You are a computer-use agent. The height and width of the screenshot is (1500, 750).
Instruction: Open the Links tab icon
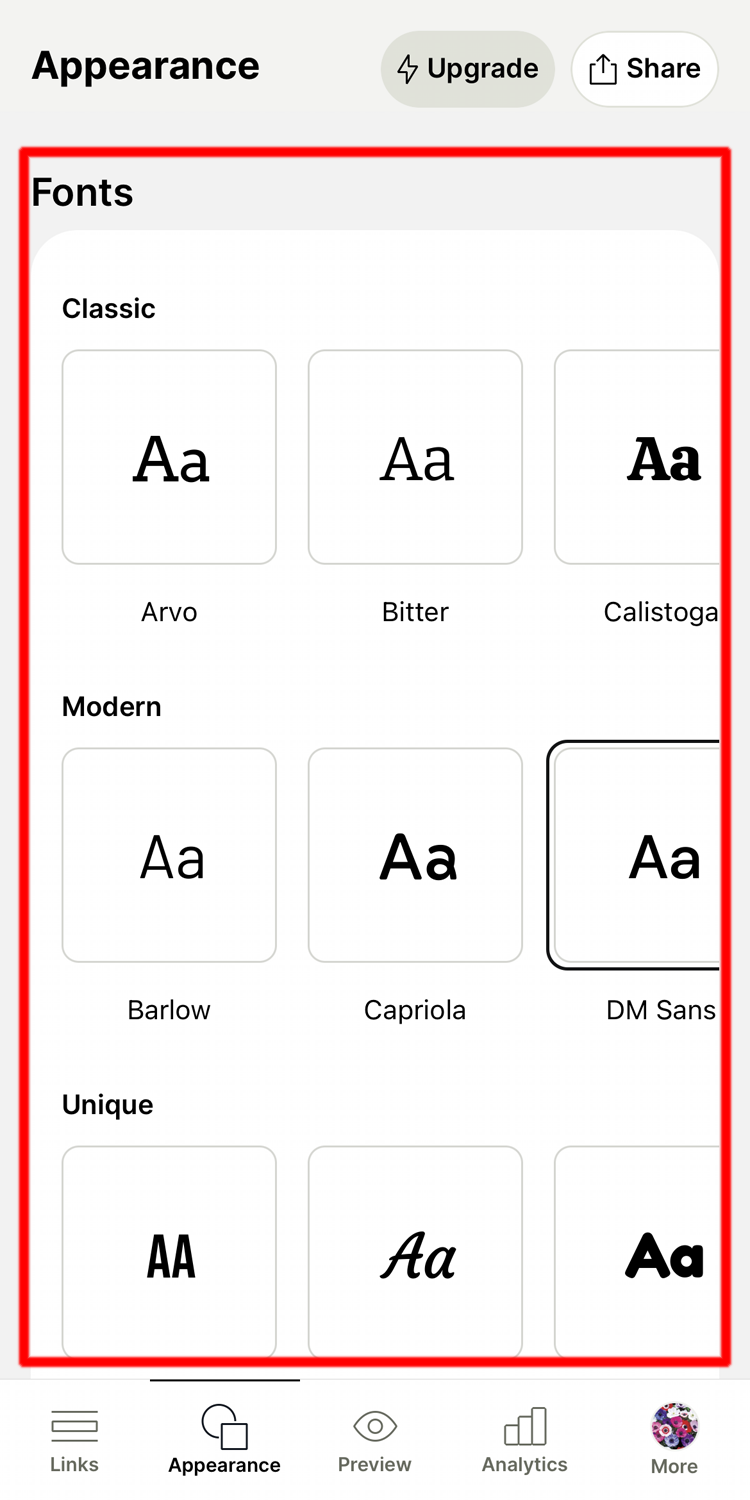tap(74, 1425)
